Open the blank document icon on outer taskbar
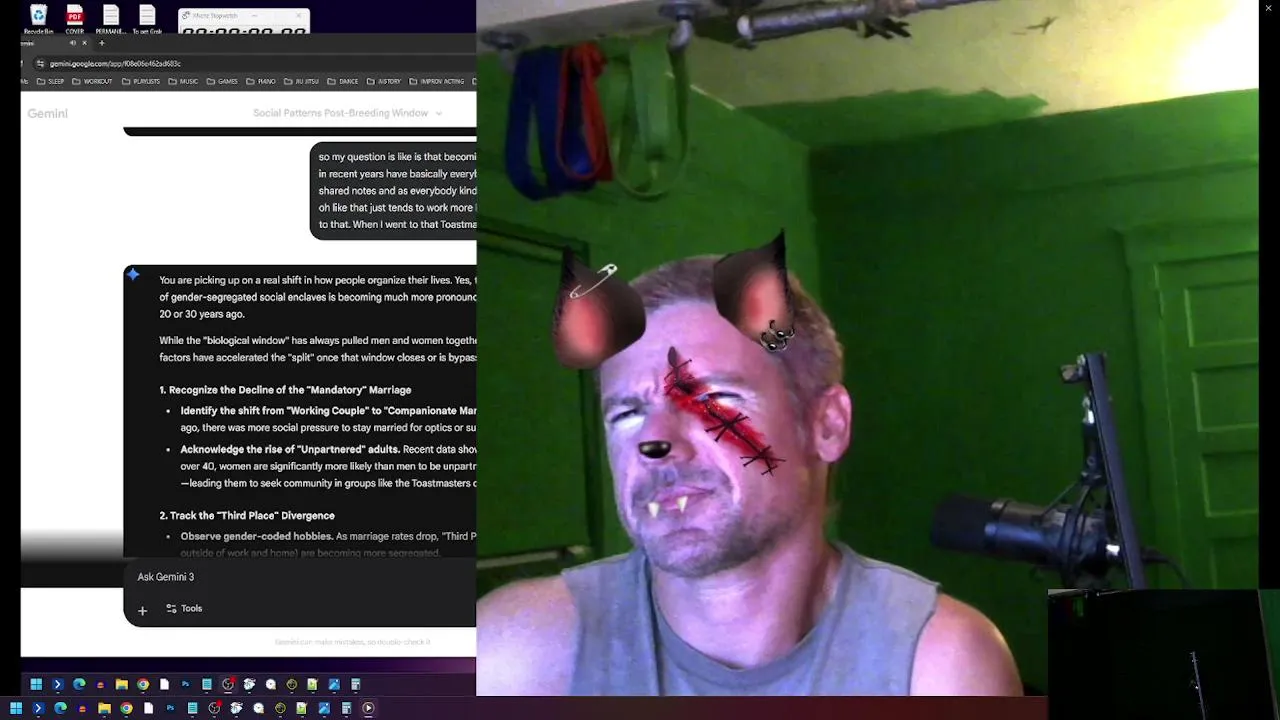Viewport: 1280px width, 720px height. pyautogui.click(x=148, y=708)
